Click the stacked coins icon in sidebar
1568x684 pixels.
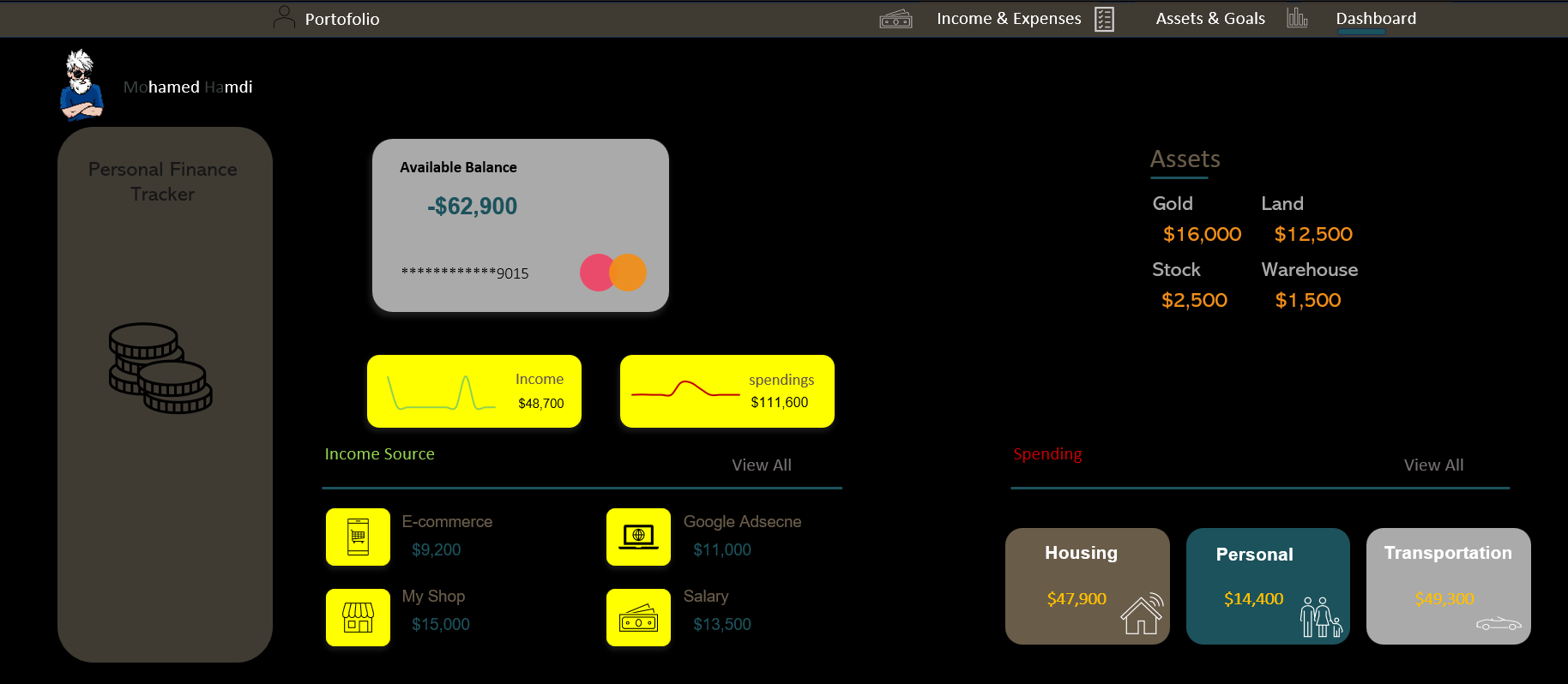160,369
